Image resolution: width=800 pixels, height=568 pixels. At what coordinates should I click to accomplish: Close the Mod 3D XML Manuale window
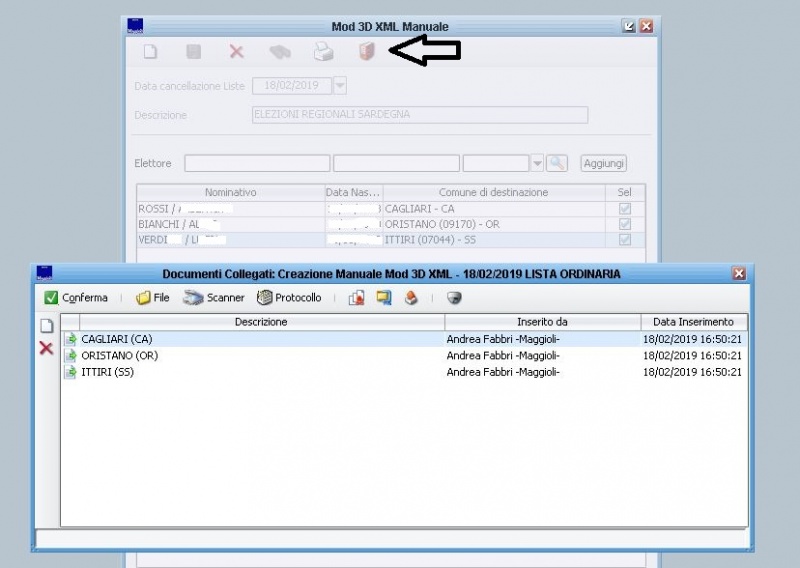646,26
